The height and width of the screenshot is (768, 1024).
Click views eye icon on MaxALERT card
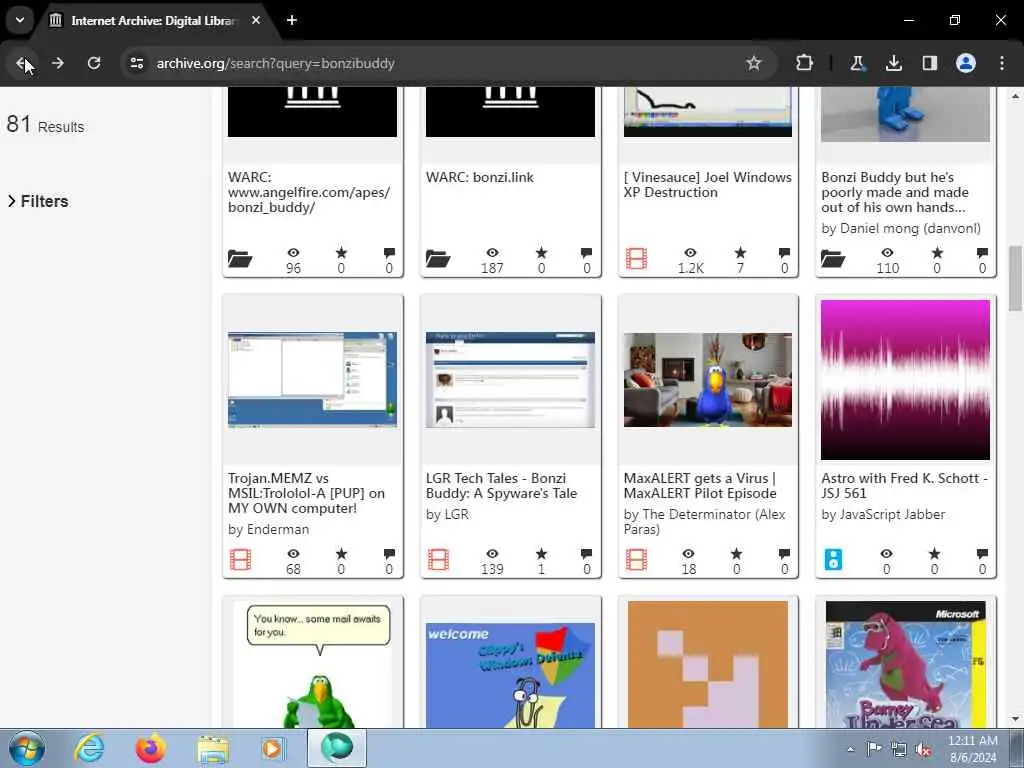[x=688, y=554]
